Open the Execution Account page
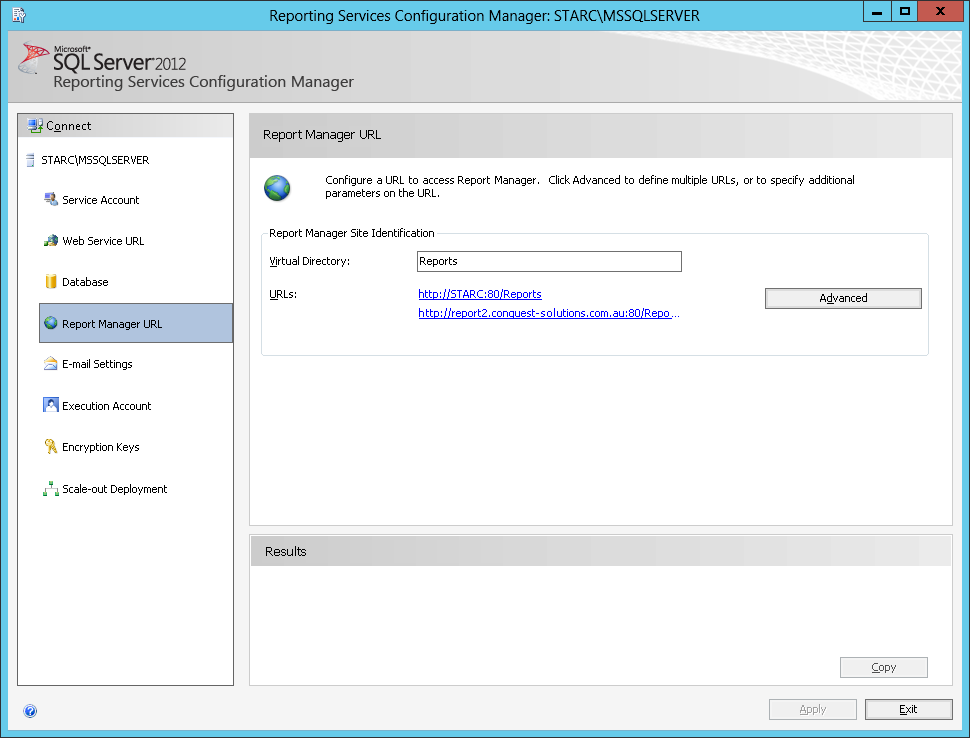This screenshot has height=738, width=970. click(x=106, y=406)
